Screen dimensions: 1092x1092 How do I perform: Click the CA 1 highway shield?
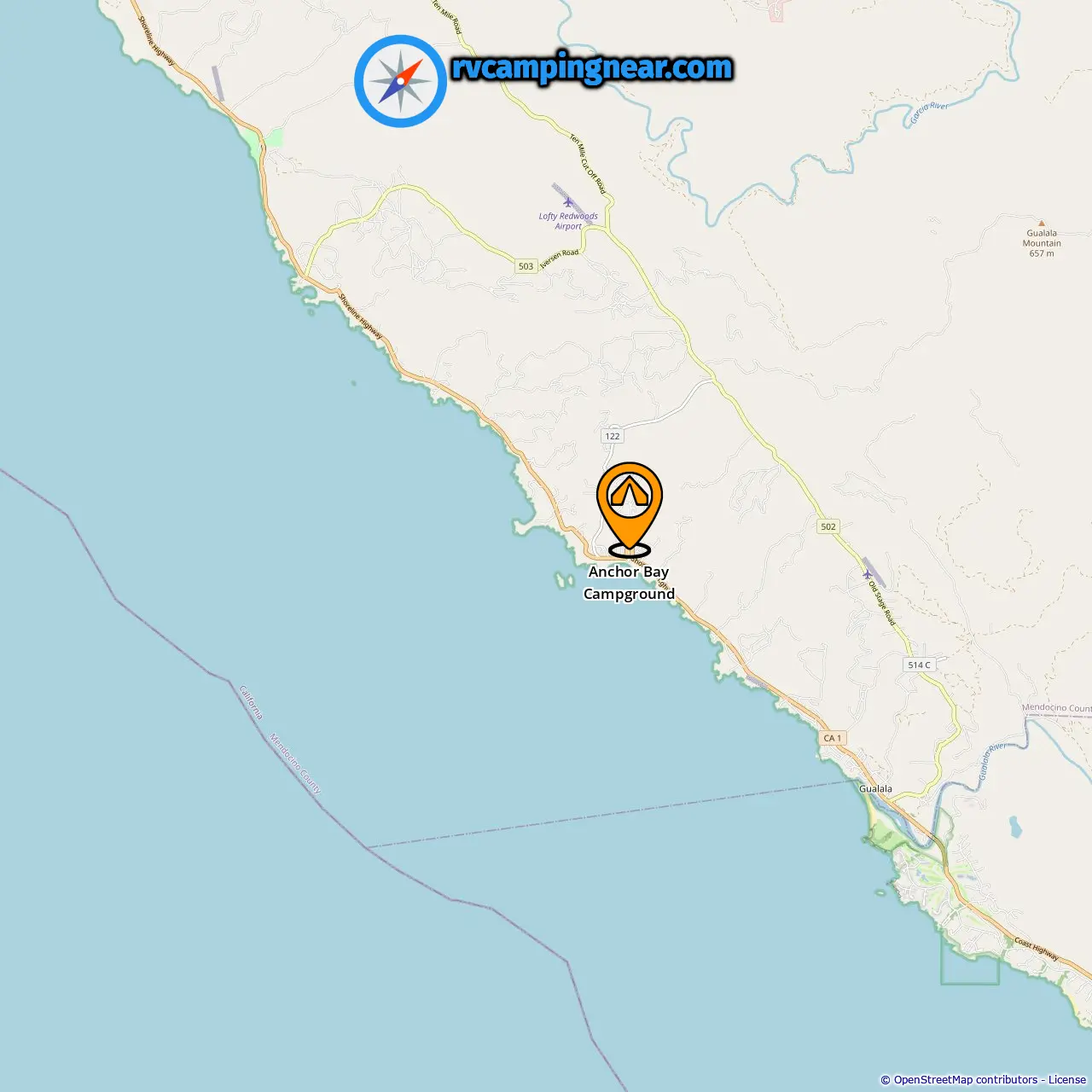click(x=833, y=738)
